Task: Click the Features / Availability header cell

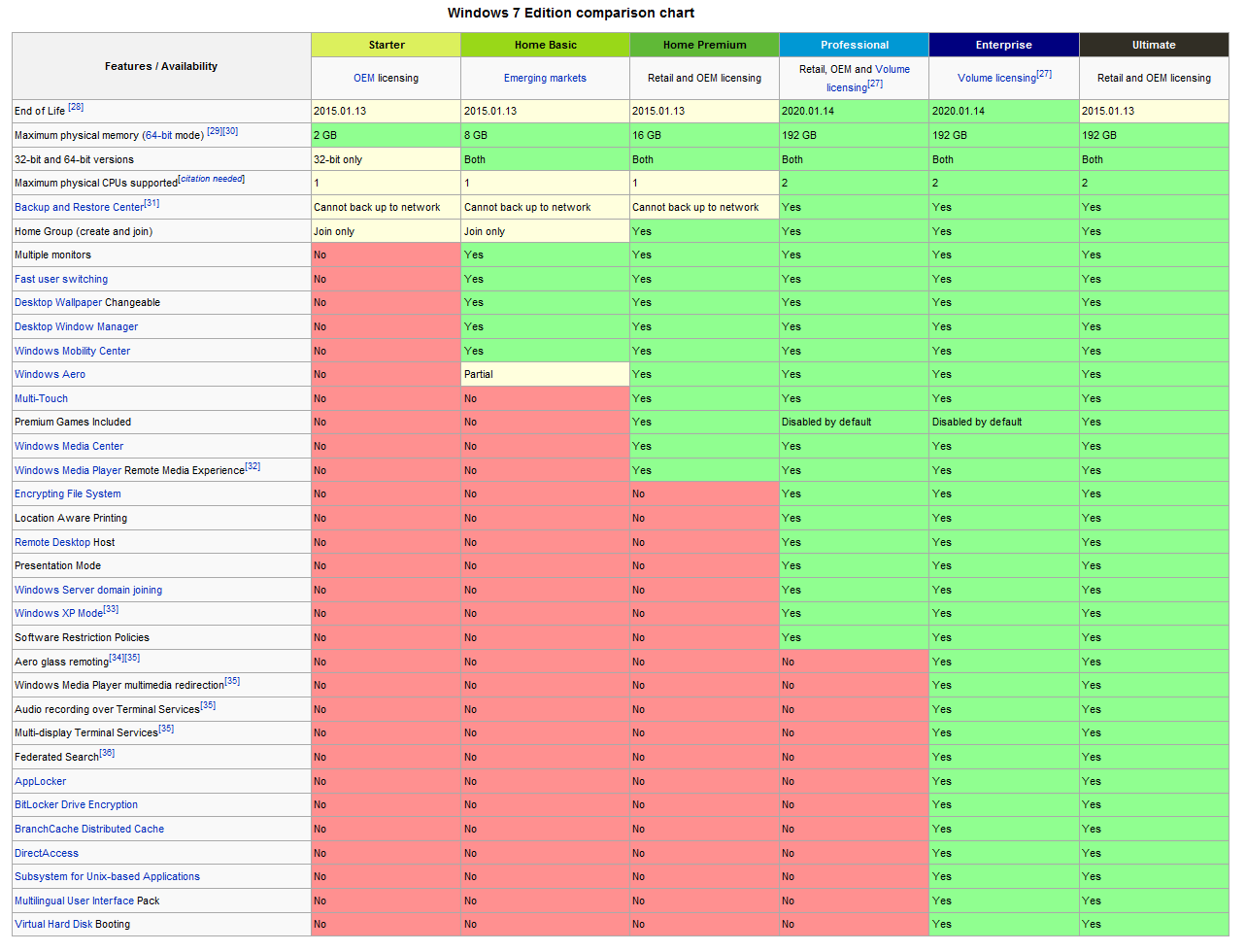Action: 161,66
